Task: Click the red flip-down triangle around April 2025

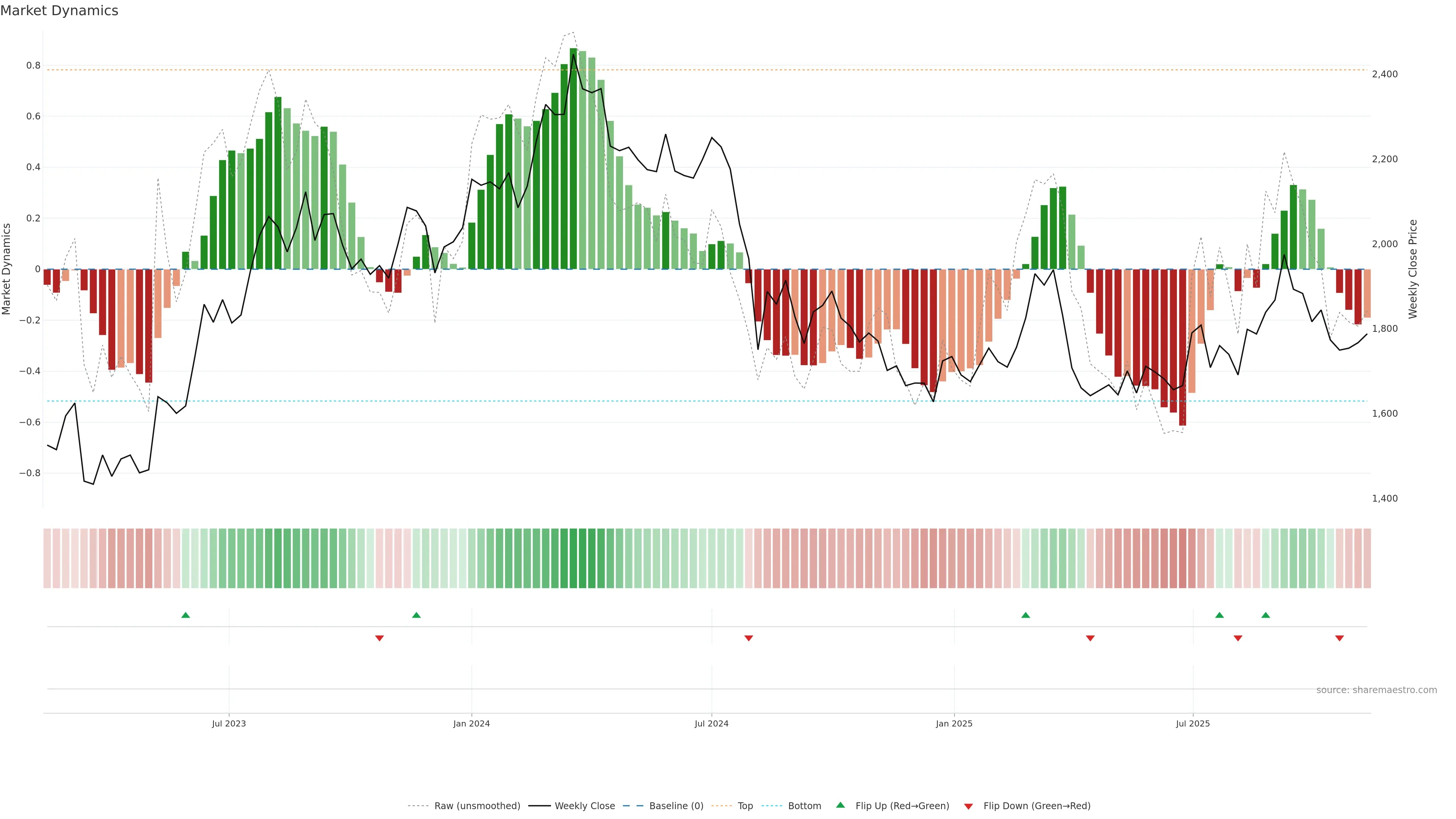Action: click(x=1090, y=638)
